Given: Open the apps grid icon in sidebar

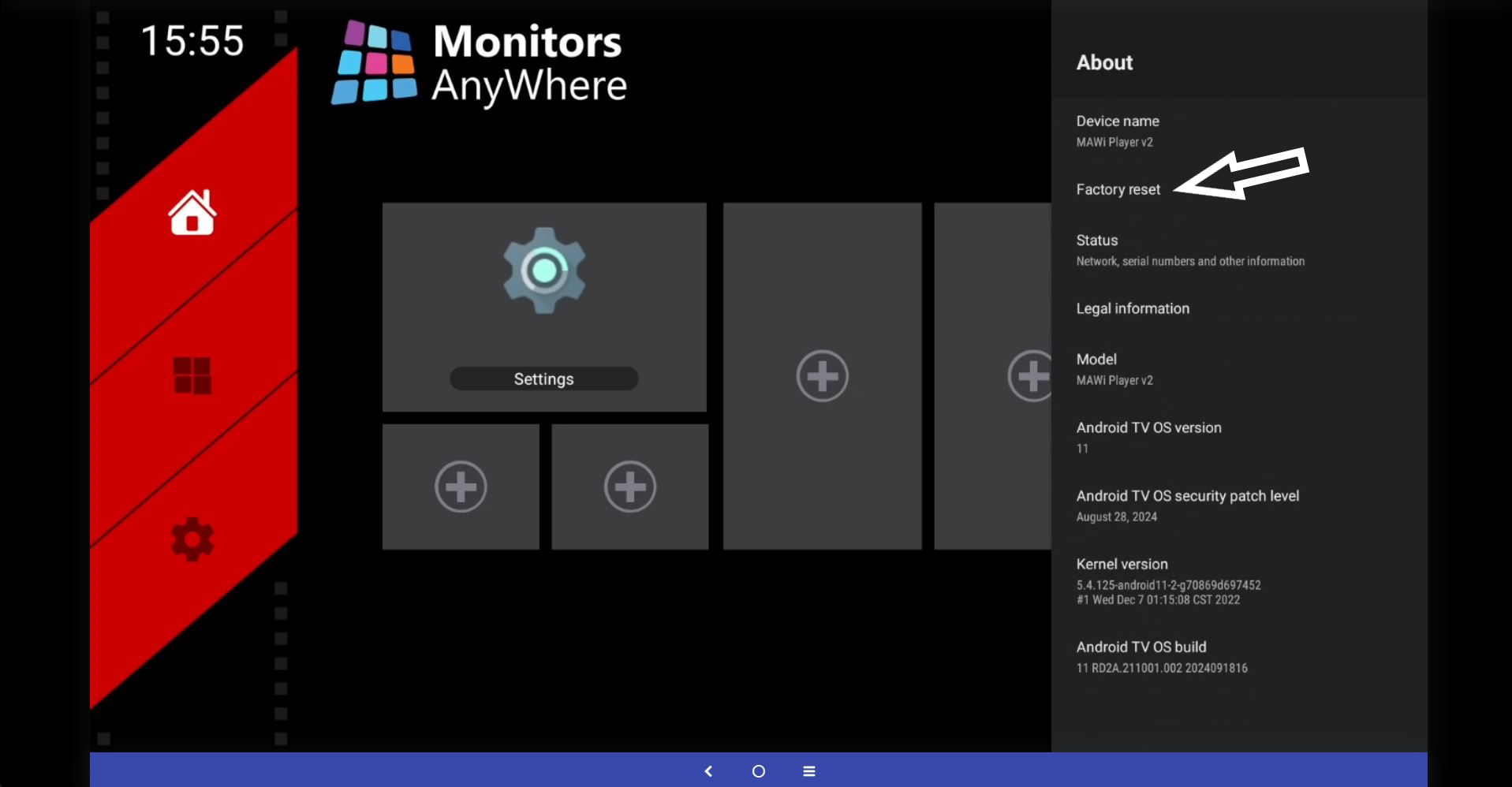Looking at the screenshot, I should coord(192,375).
